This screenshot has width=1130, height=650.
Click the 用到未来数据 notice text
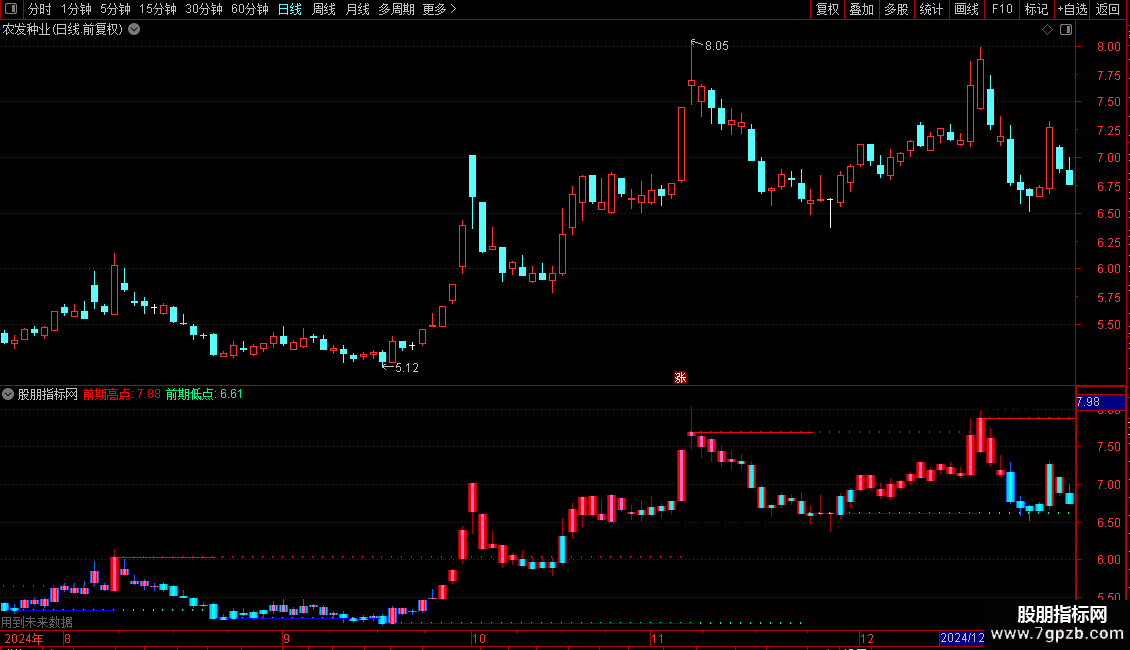pos(37,622)
